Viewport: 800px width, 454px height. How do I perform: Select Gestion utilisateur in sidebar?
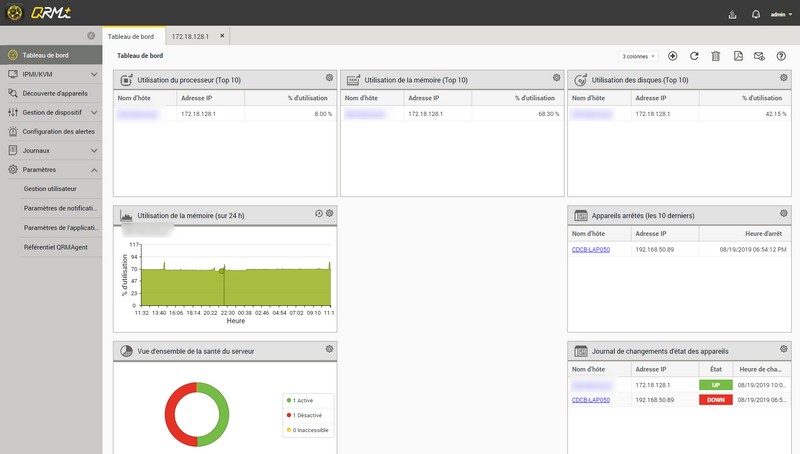tap(50, 188)
